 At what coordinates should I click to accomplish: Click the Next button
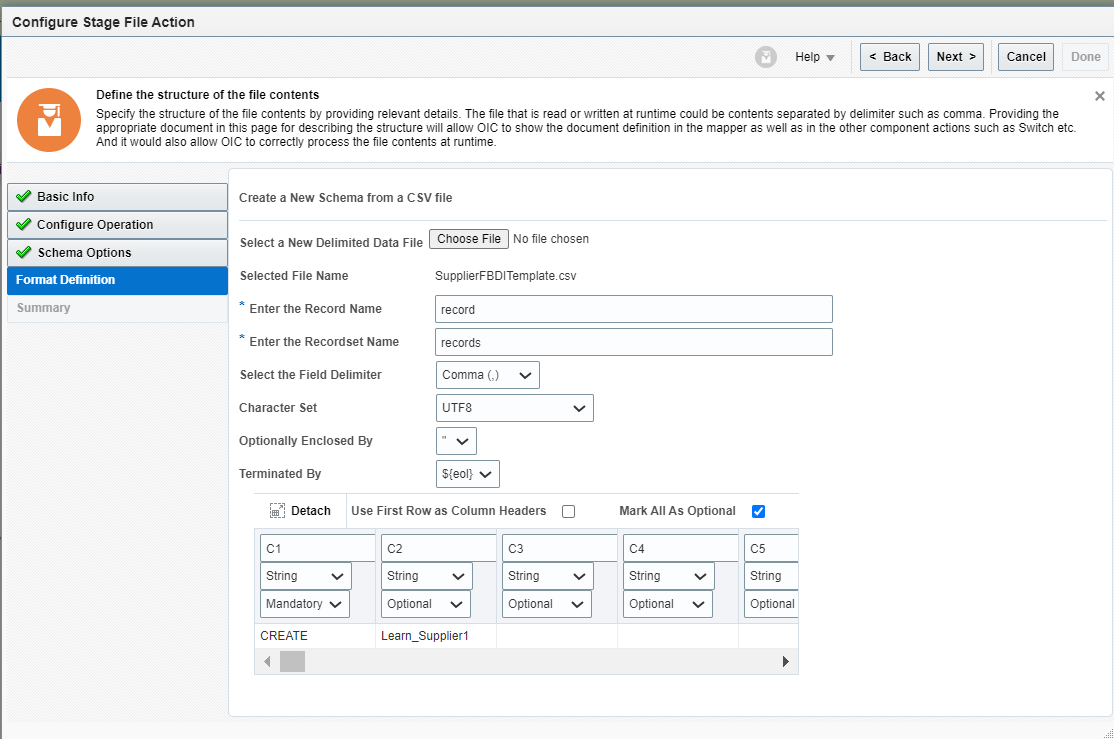(x=955, y=57)
